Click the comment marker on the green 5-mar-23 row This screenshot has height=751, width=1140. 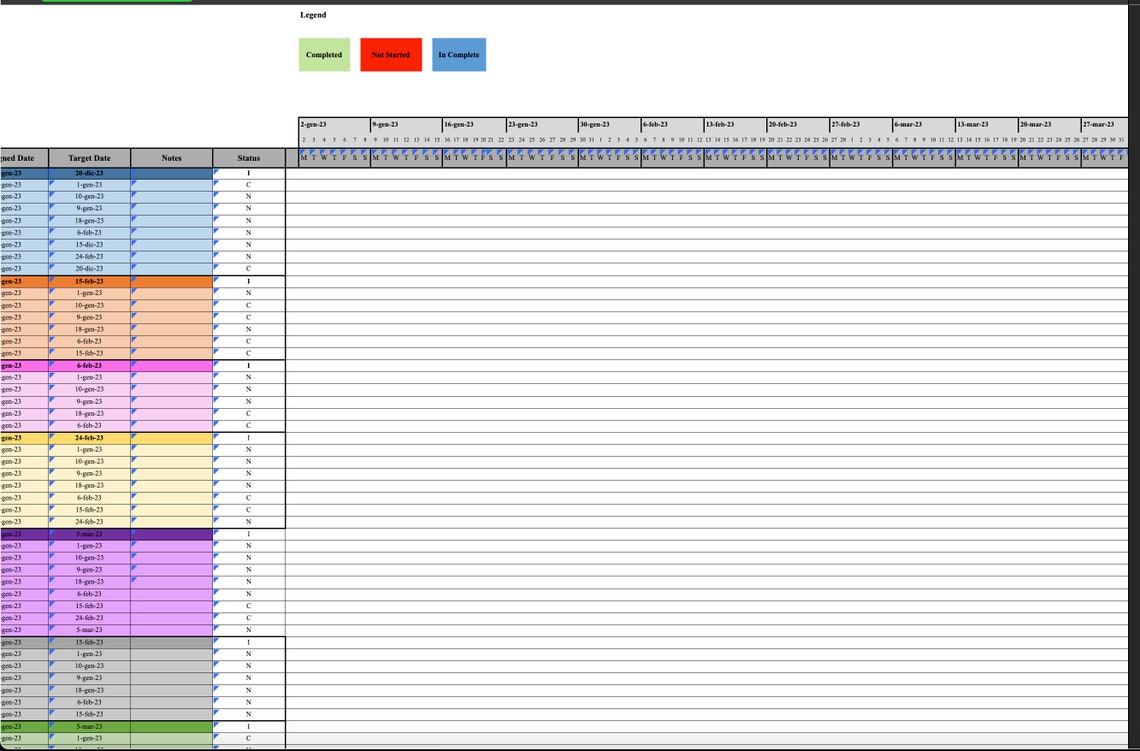click(49, 726)
